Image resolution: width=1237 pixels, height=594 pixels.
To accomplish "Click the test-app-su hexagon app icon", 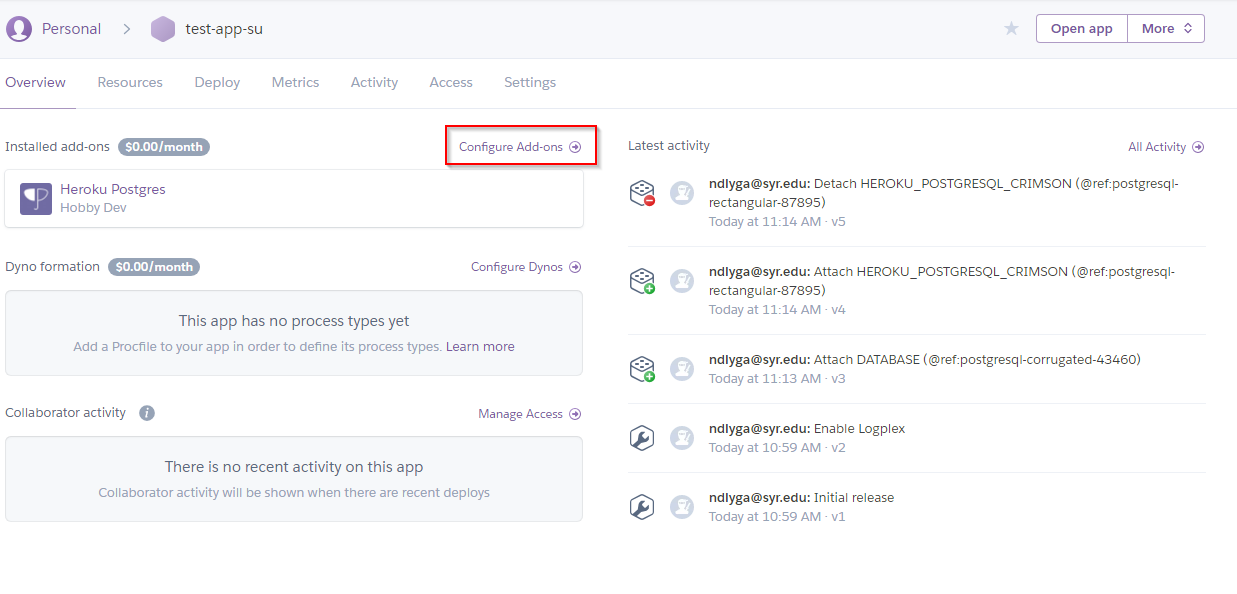I will 163,29.
